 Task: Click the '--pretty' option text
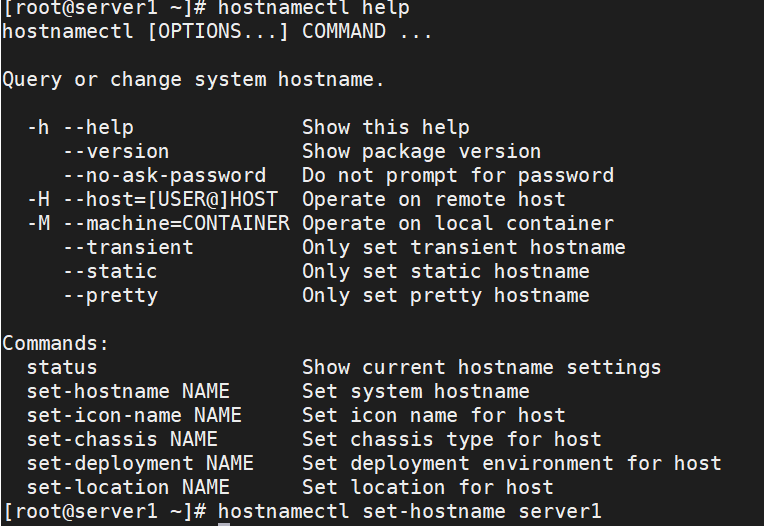coord(111,296)
